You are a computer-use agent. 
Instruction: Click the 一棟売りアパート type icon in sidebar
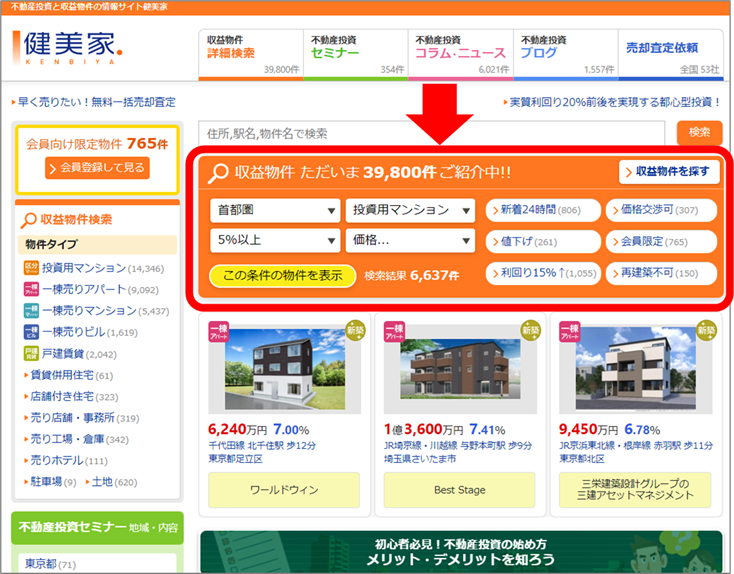tap(31, 290)
